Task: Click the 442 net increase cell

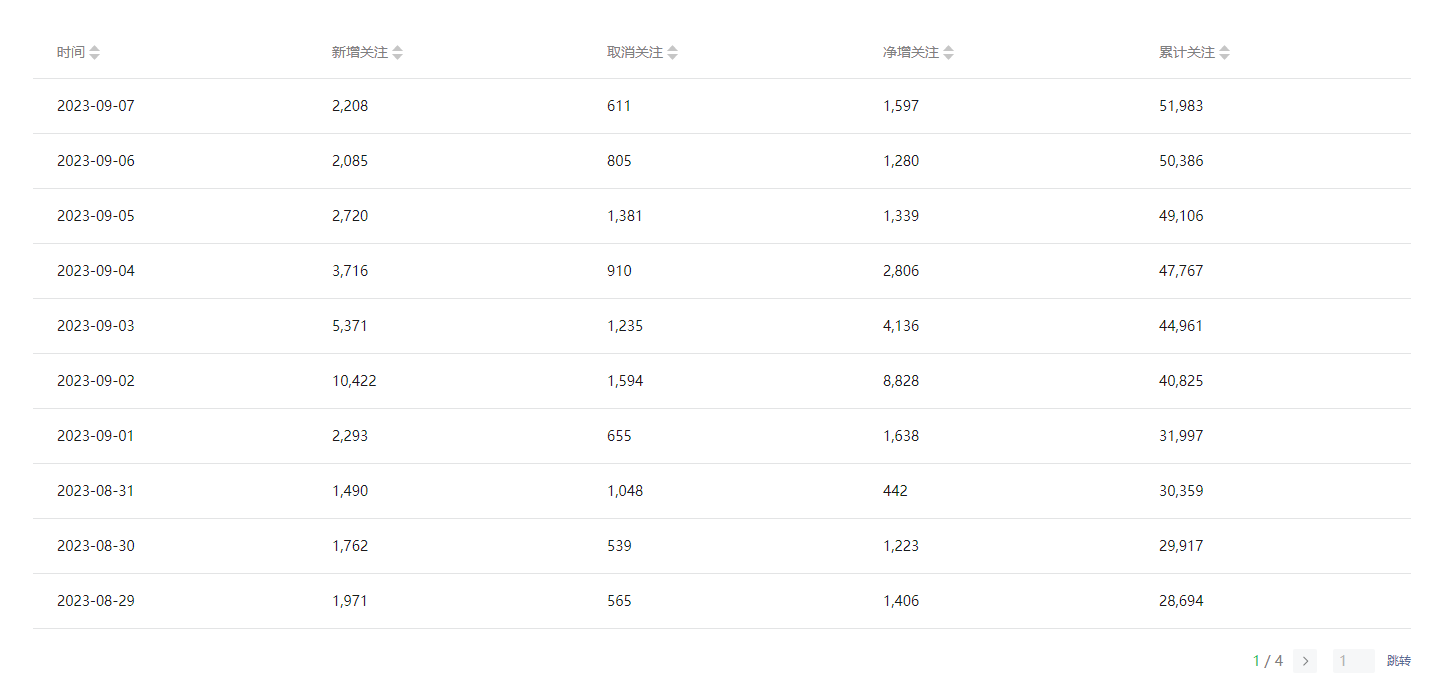Action: tap(896, 491)
